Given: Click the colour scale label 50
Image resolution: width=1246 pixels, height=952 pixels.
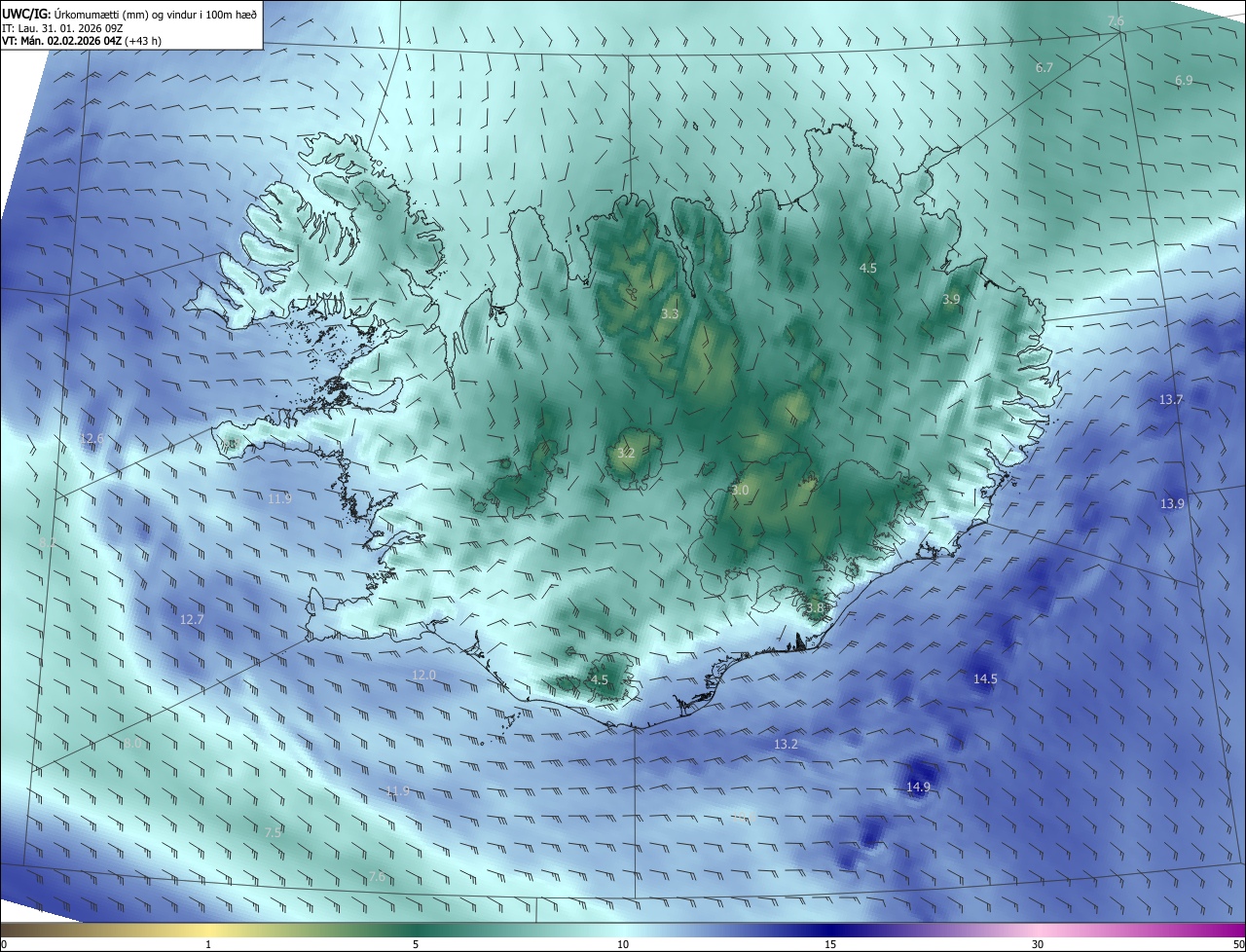Looking at the screenshot, I should pyautogui.click(x=1238, y=945).
